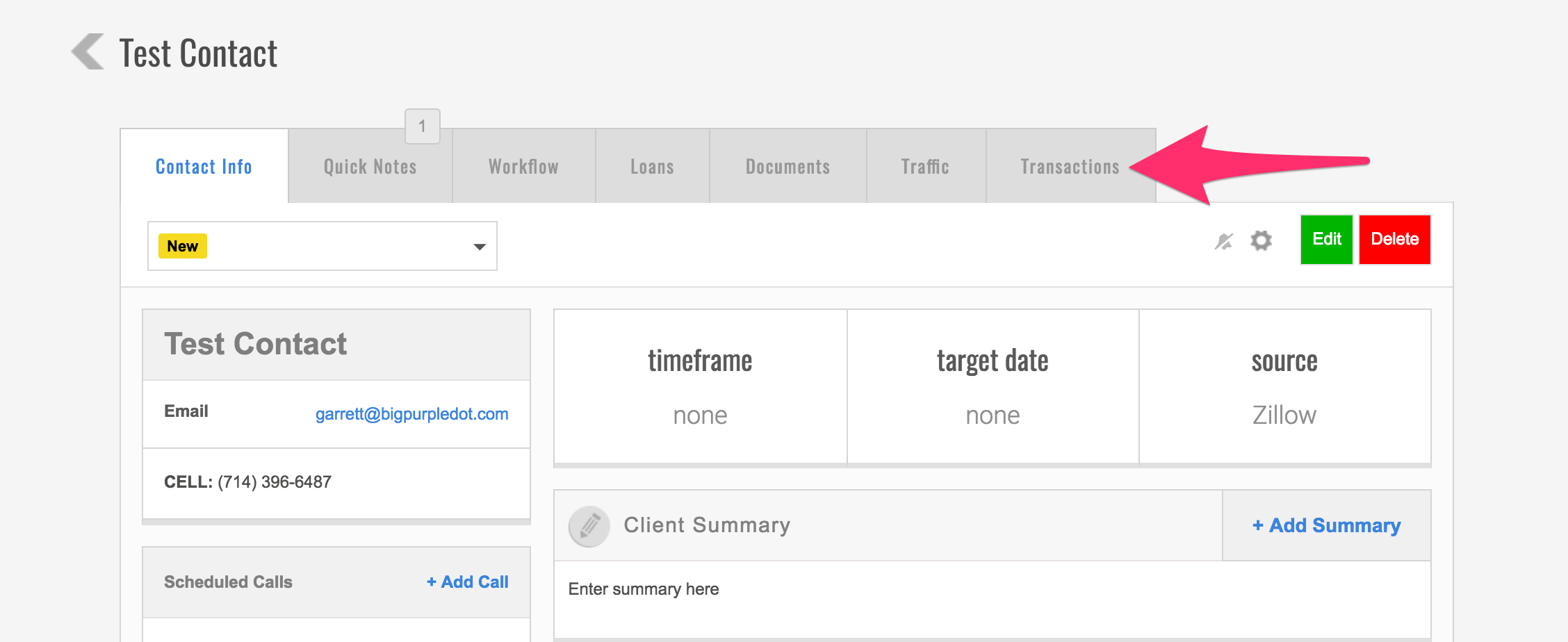Open contact settings via gear icon

pos(1261,240)
